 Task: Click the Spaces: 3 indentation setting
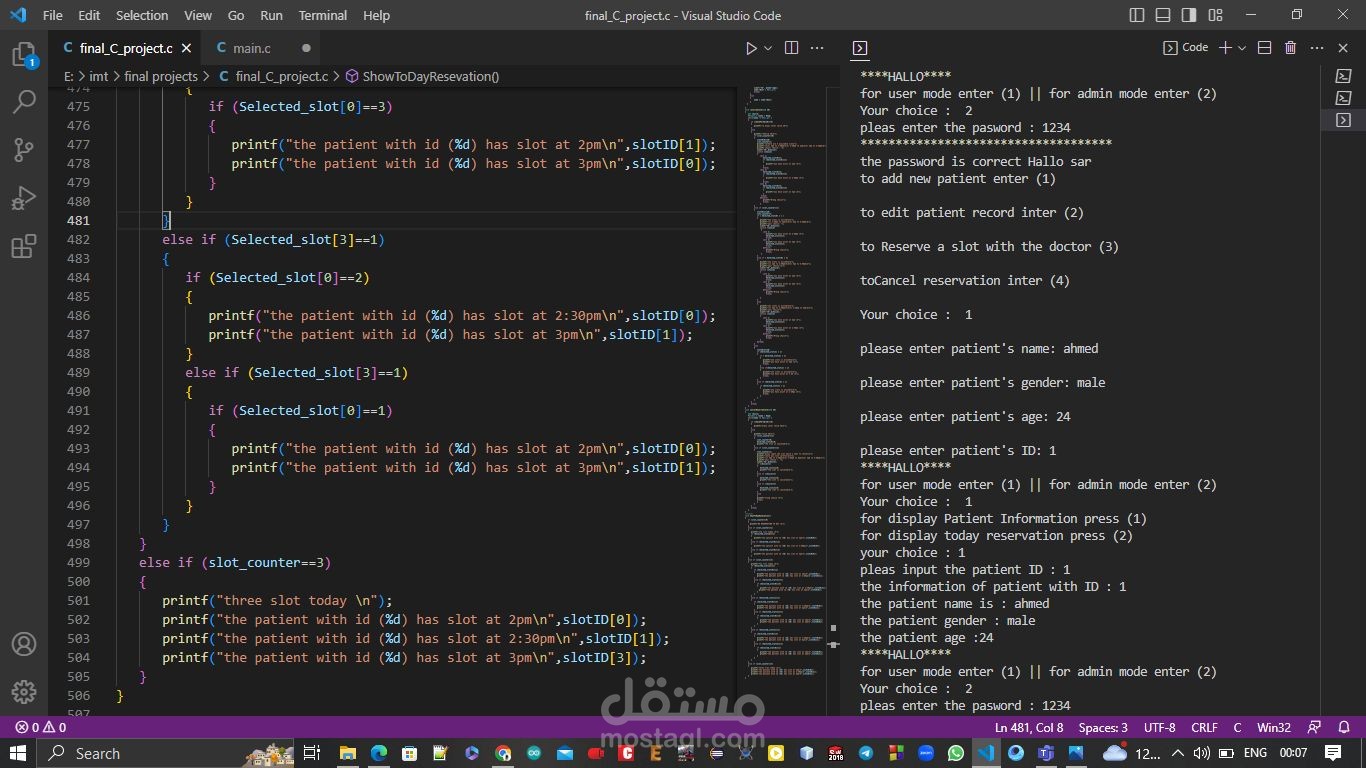[1103, 727]
